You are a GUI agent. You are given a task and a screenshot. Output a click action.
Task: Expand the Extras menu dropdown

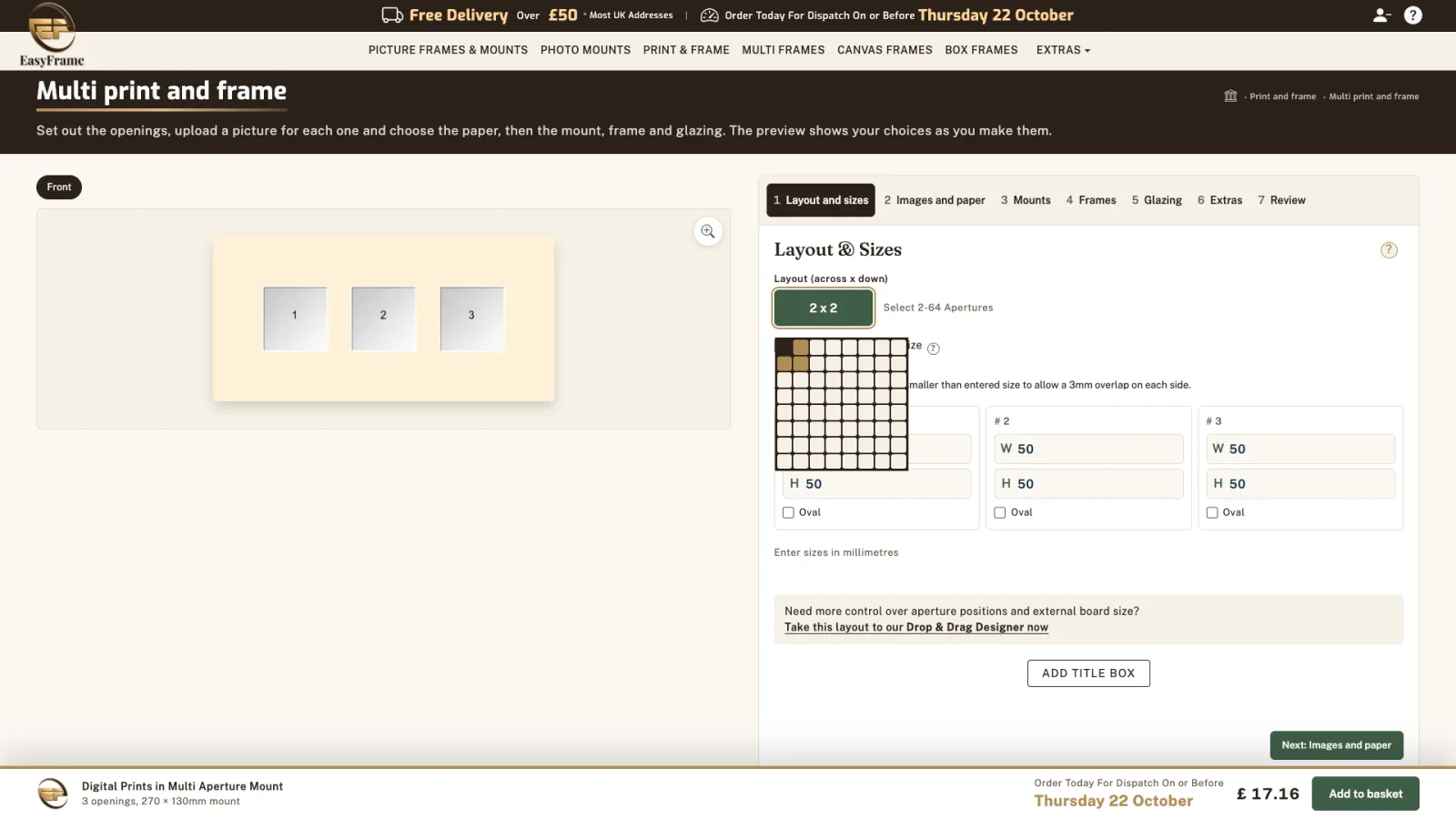click(1063, 50)
